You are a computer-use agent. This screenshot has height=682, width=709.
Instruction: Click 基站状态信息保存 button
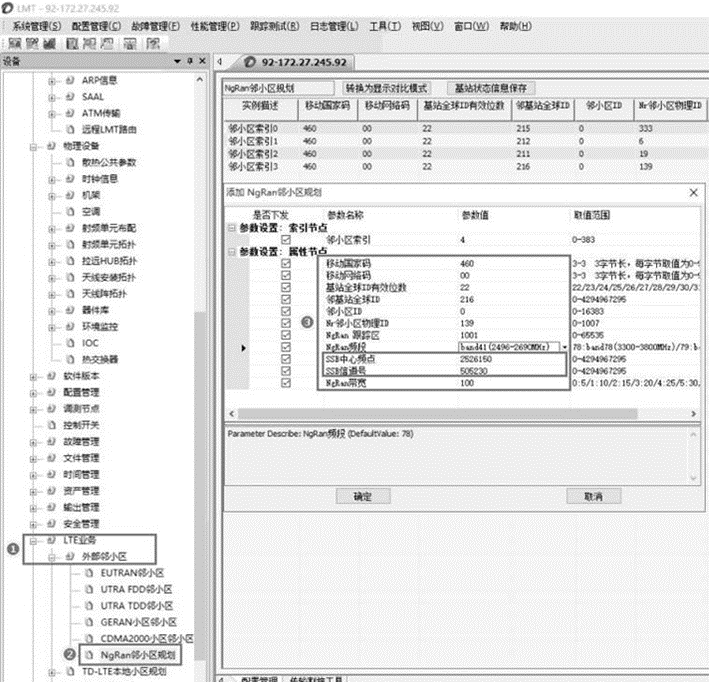(x=491, y=88)
